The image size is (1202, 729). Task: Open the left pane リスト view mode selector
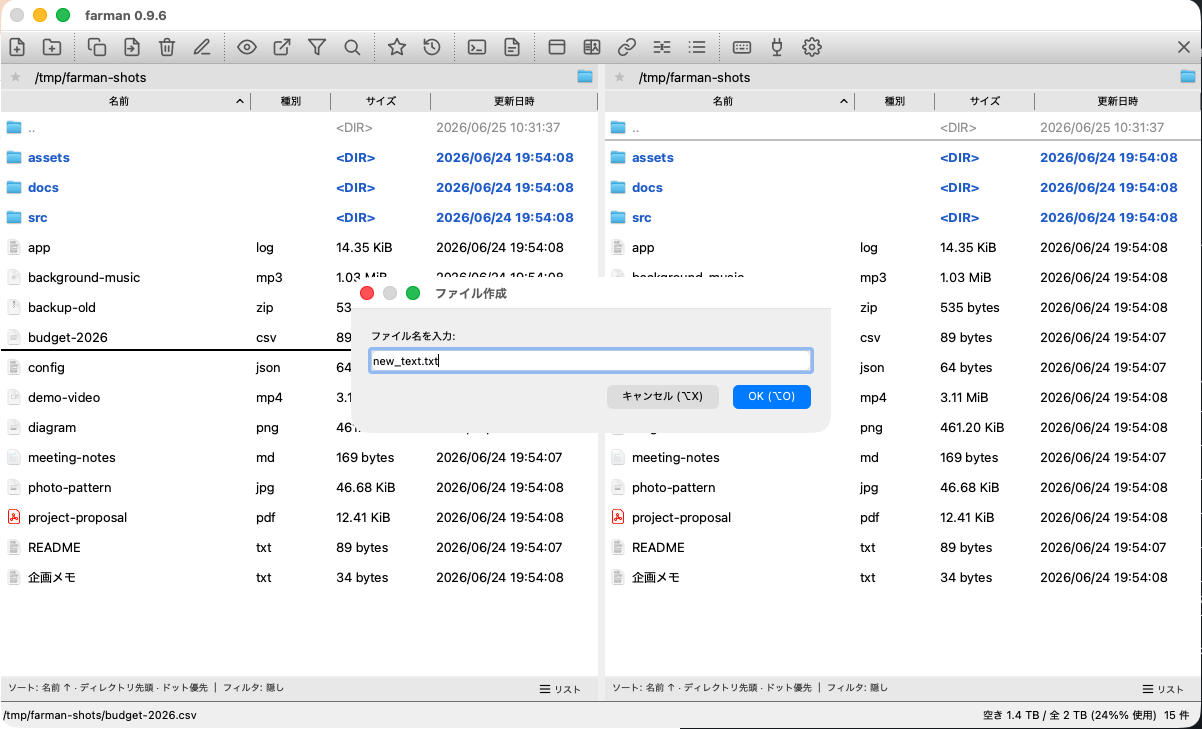pos(561,689)
